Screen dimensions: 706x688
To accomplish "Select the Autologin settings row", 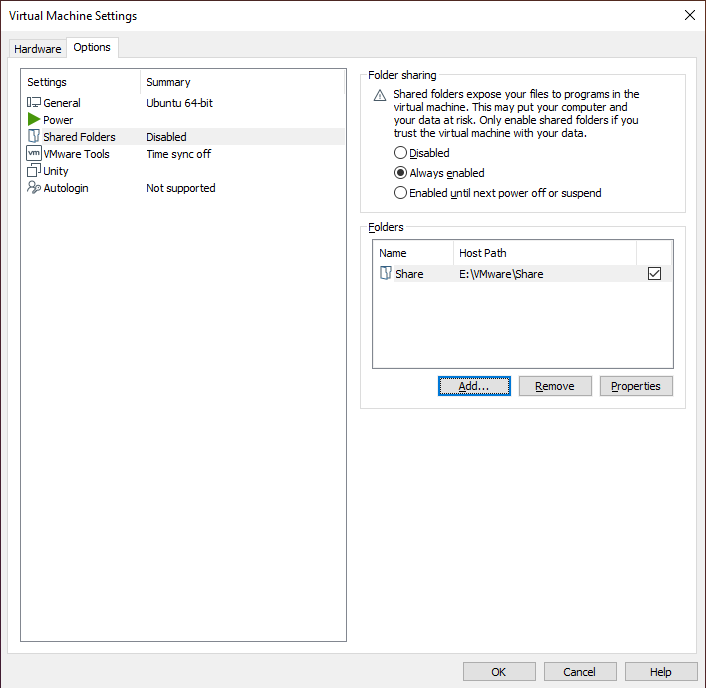I will [185, 188].
